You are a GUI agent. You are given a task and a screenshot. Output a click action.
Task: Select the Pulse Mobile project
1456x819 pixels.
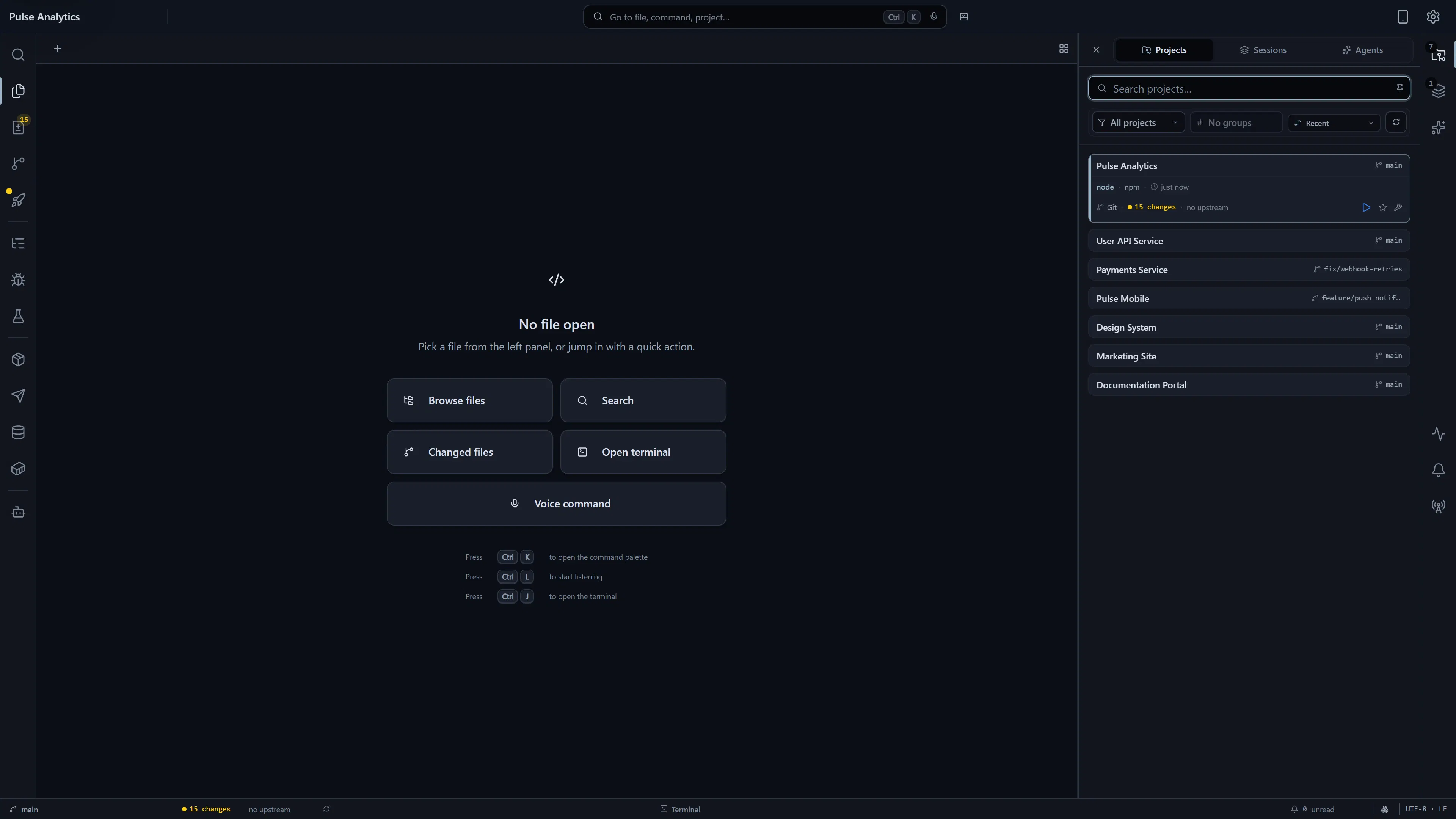pyautogui.click(x=1249, y=298)
